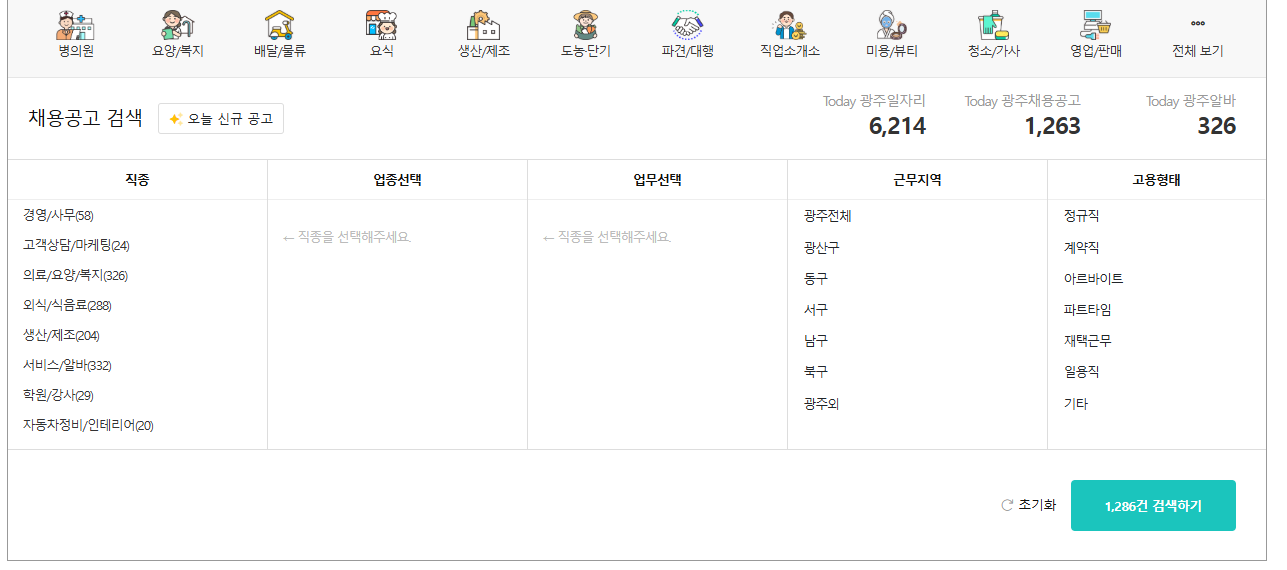The image size is (1287, 570).
Task: Open the 영업/판매 sales icon
Action: coord(1096,25)
